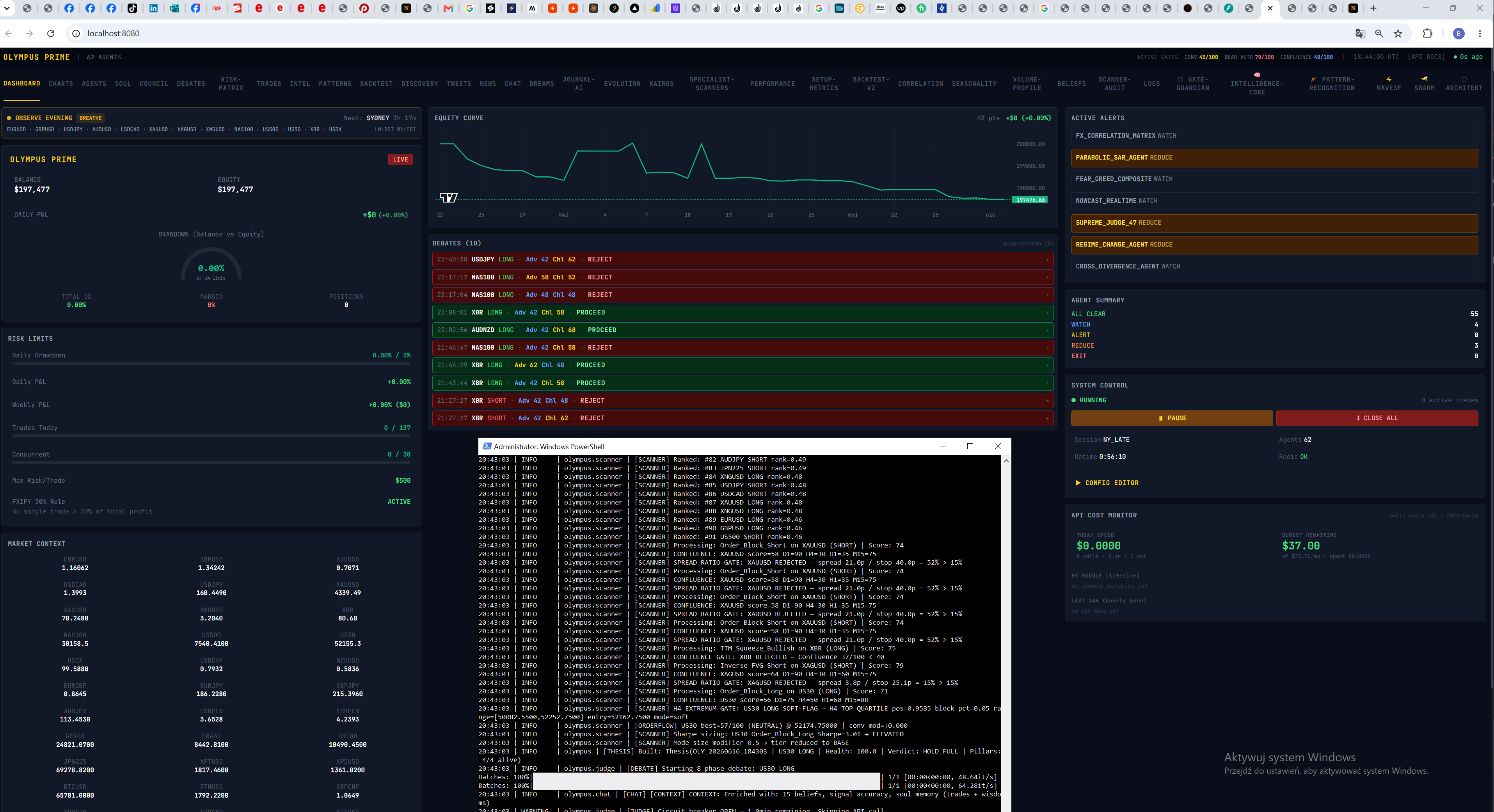
Task: Click the Daily Drawdown progress bar
Action: [x=211, y=364]
